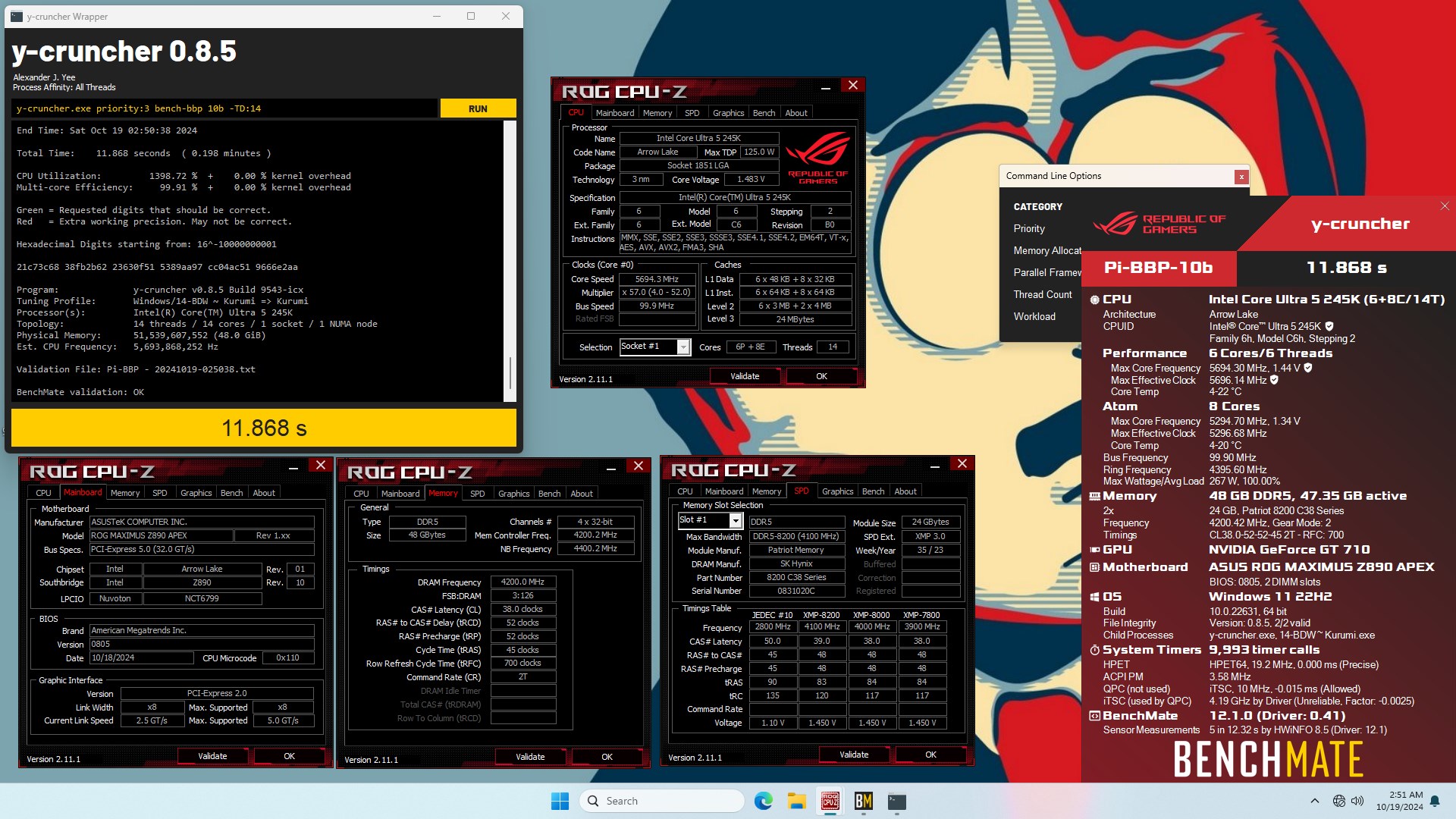1456x819 pixels.
Task: Close the SPD CPU-Z window
Action: pyautogui.click(x=962, y=463)
